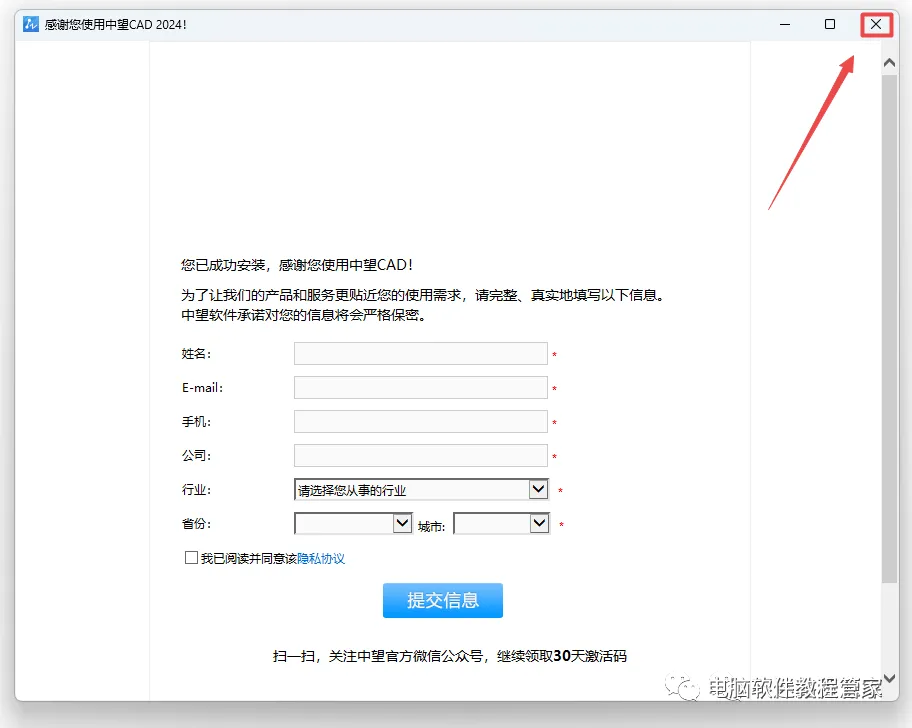Focus the 手机 input field
The image size is (912, 728).
click(421, 422)
